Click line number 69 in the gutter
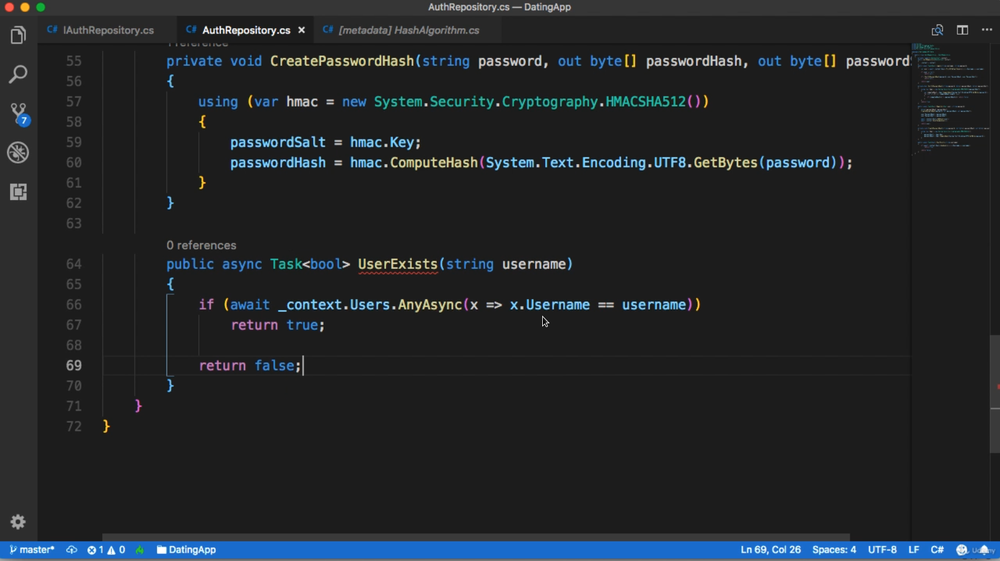The width and height of the screenshot is (1000, 561). click(73, 366)
